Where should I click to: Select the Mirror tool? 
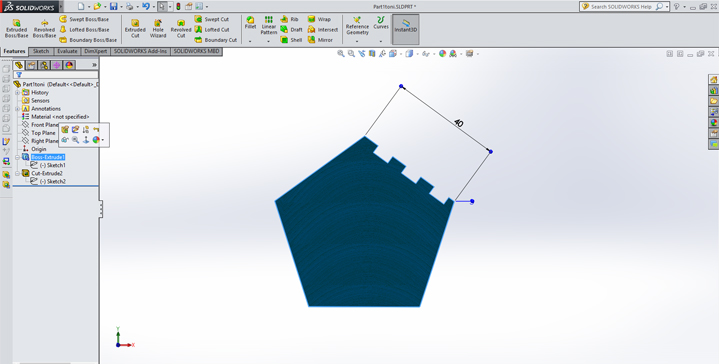[320, 40]
